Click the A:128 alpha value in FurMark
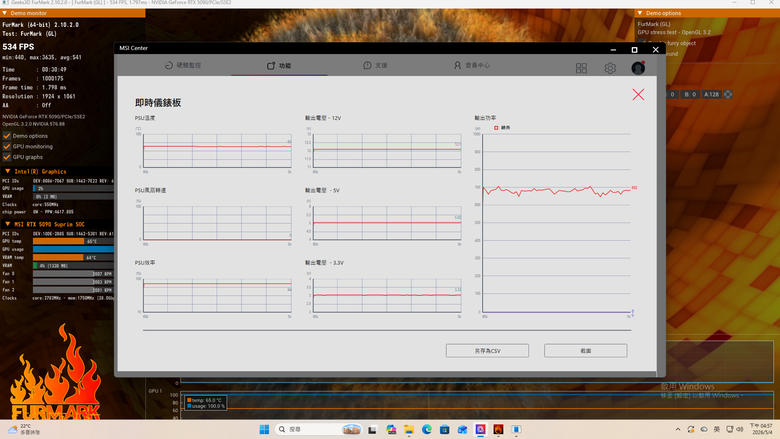This screenshot has width=780, height=439. coord(711,94)
